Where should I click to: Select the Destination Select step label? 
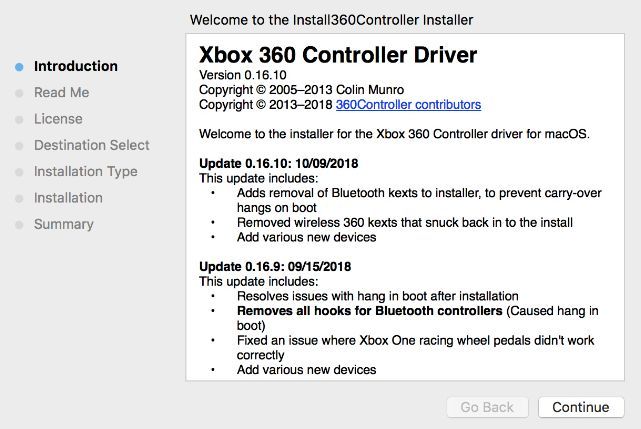[x=91, y=145]
